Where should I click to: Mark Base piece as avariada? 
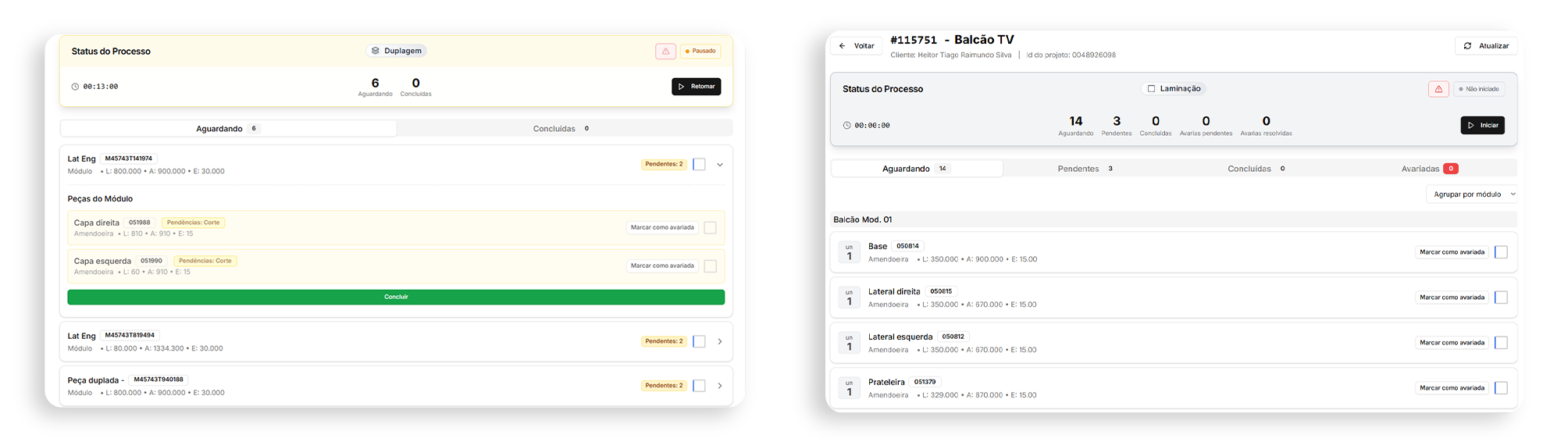pyautogui.click(x=1452, y=252)
